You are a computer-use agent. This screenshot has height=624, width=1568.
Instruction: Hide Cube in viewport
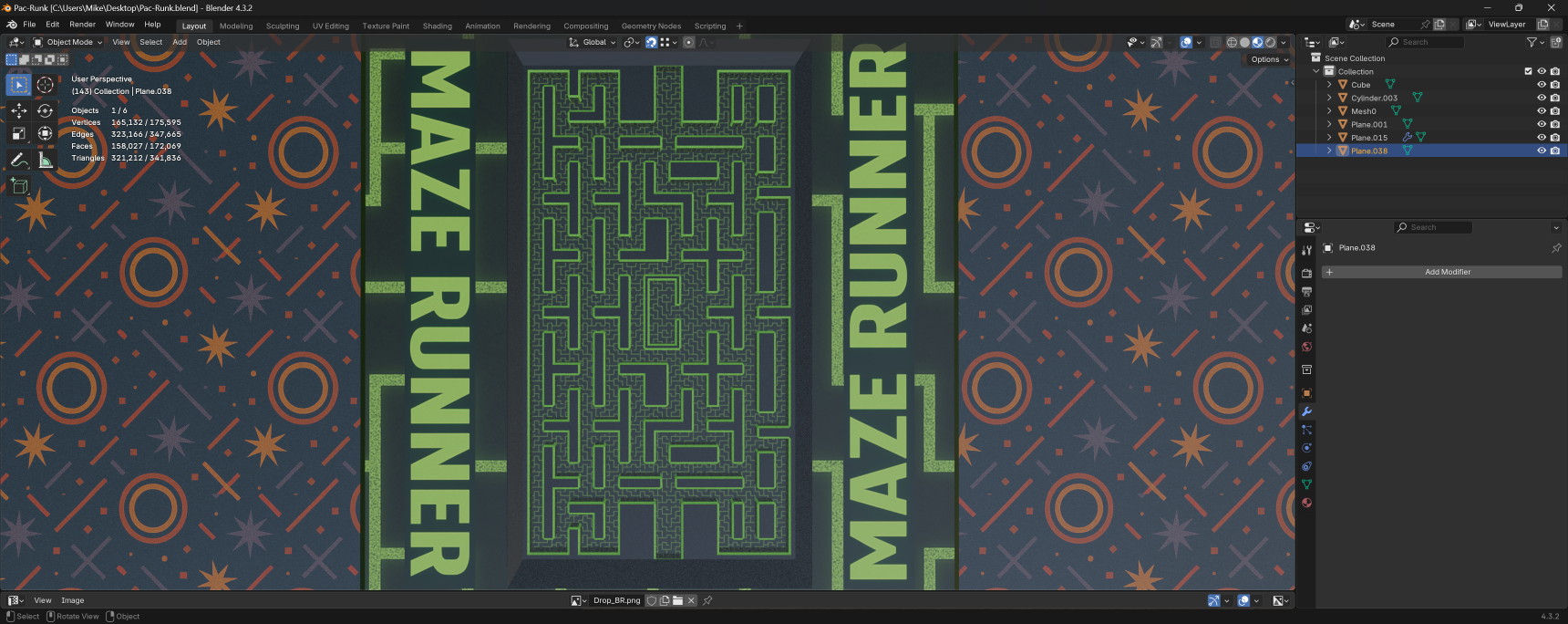(x=1542, y=85)
